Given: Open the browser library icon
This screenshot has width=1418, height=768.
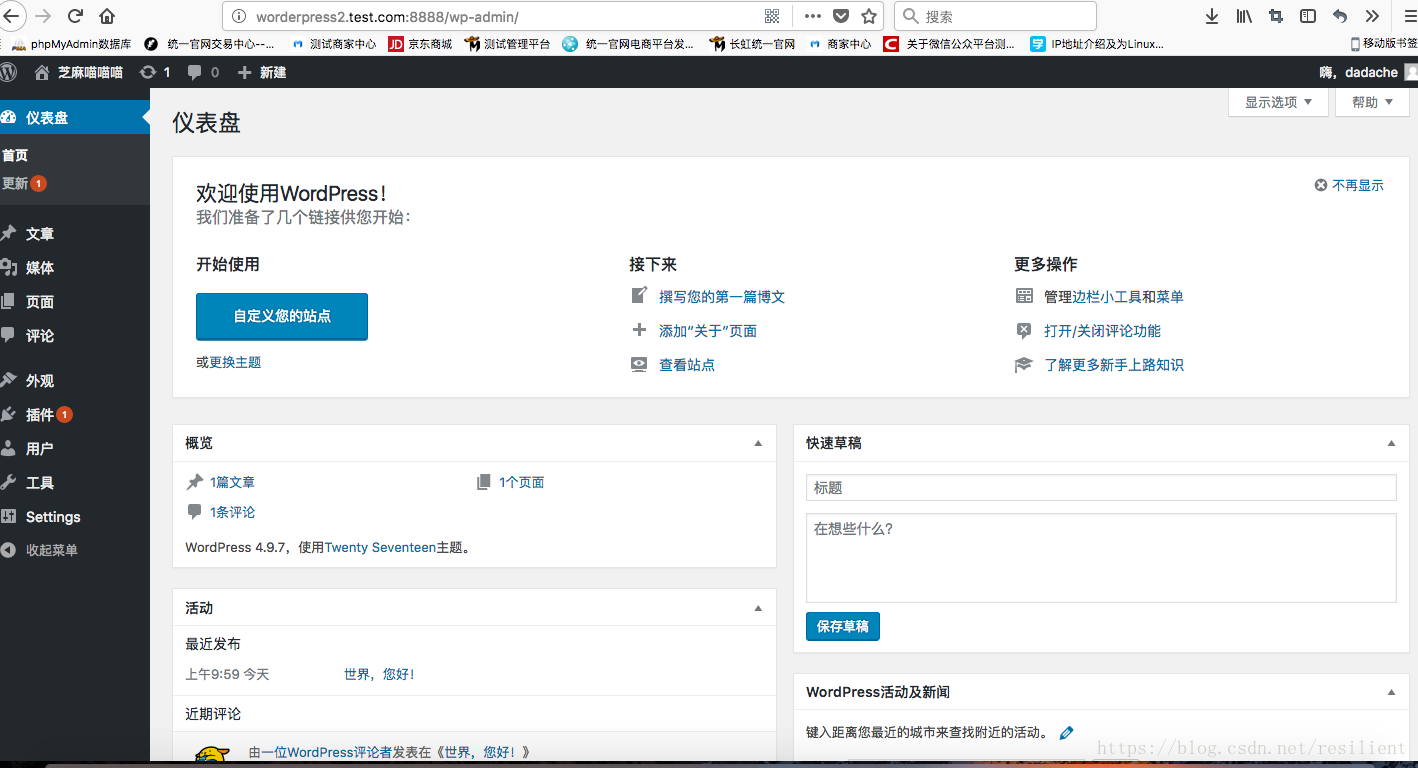Looking at the screenshot, I should [1244, 16].
